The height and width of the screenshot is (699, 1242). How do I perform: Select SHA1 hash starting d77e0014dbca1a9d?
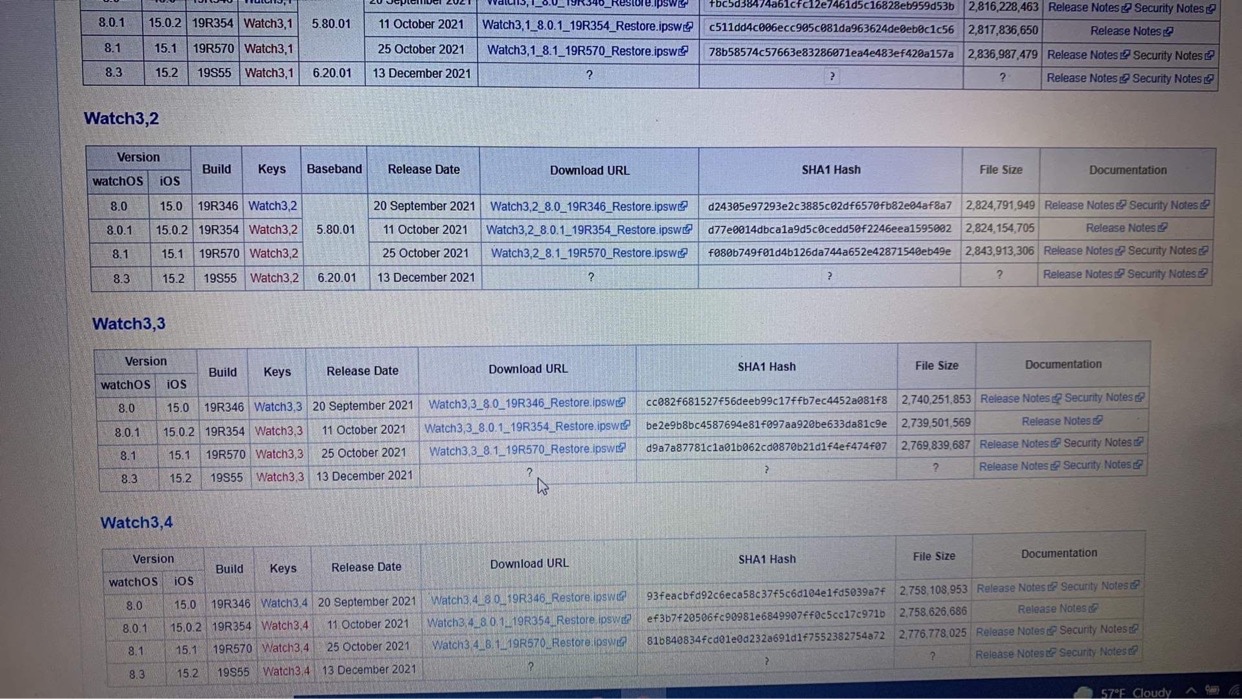pyautogui.click(x=829, y=229)
